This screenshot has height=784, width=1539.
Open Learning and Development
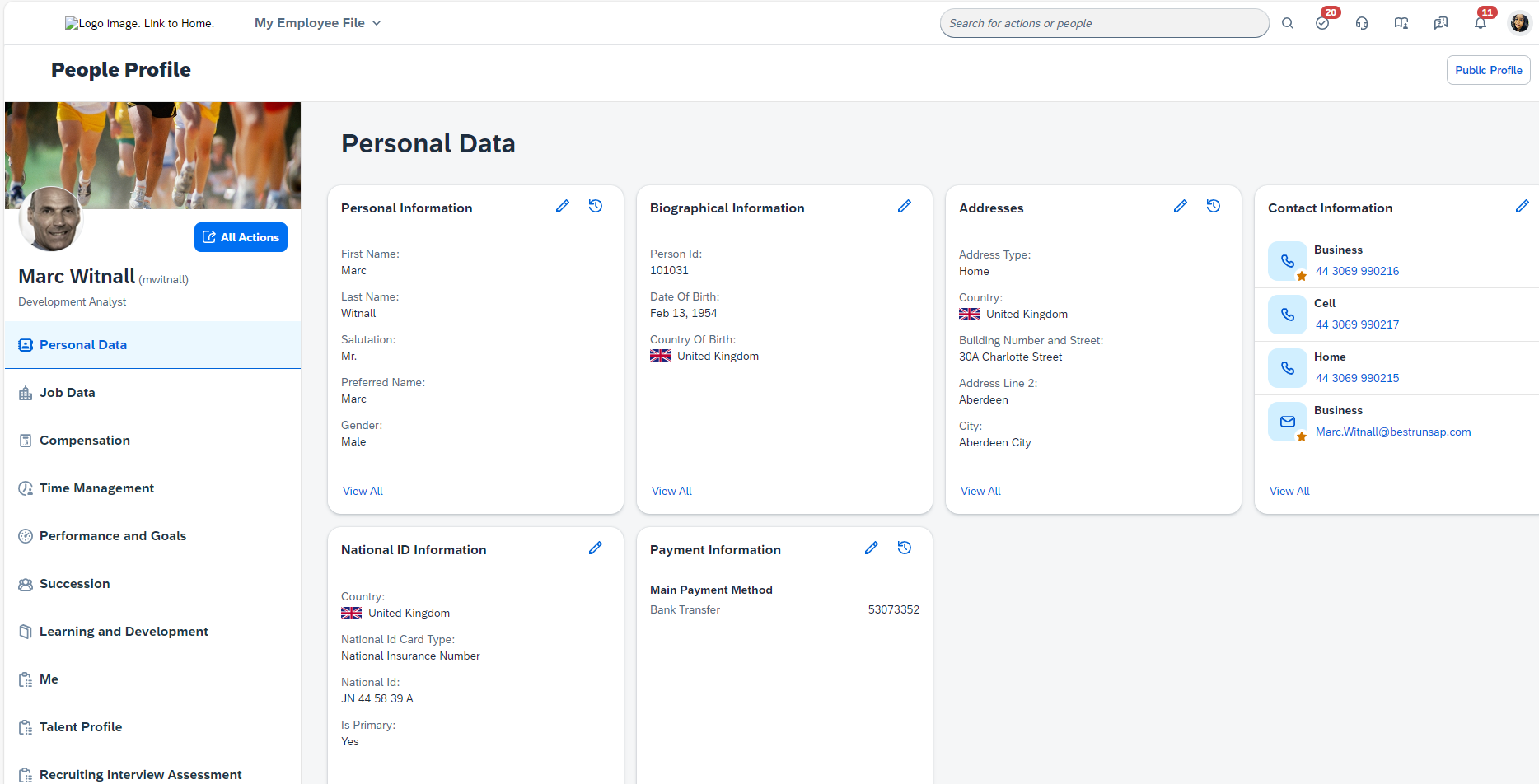(x=152, y=632)
